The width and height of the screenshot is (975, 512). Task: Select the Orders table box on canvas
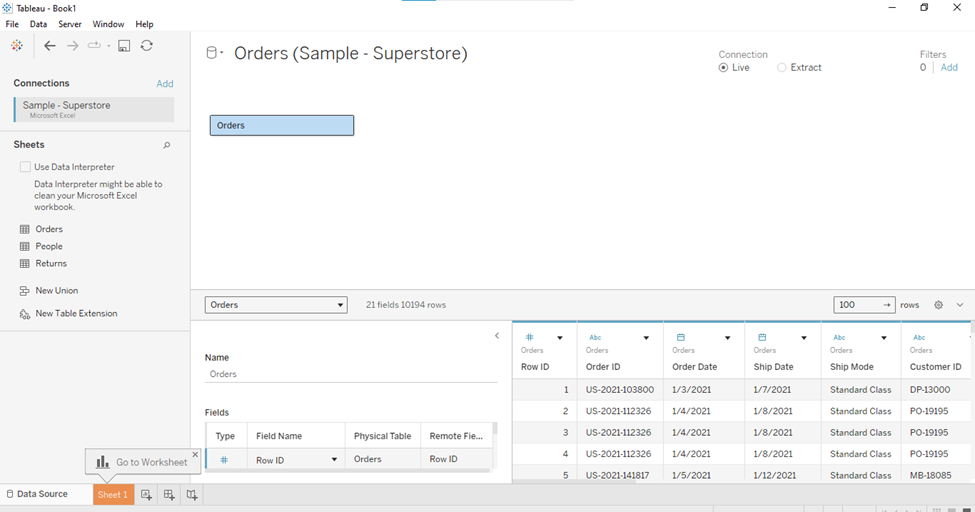(282, 125)
